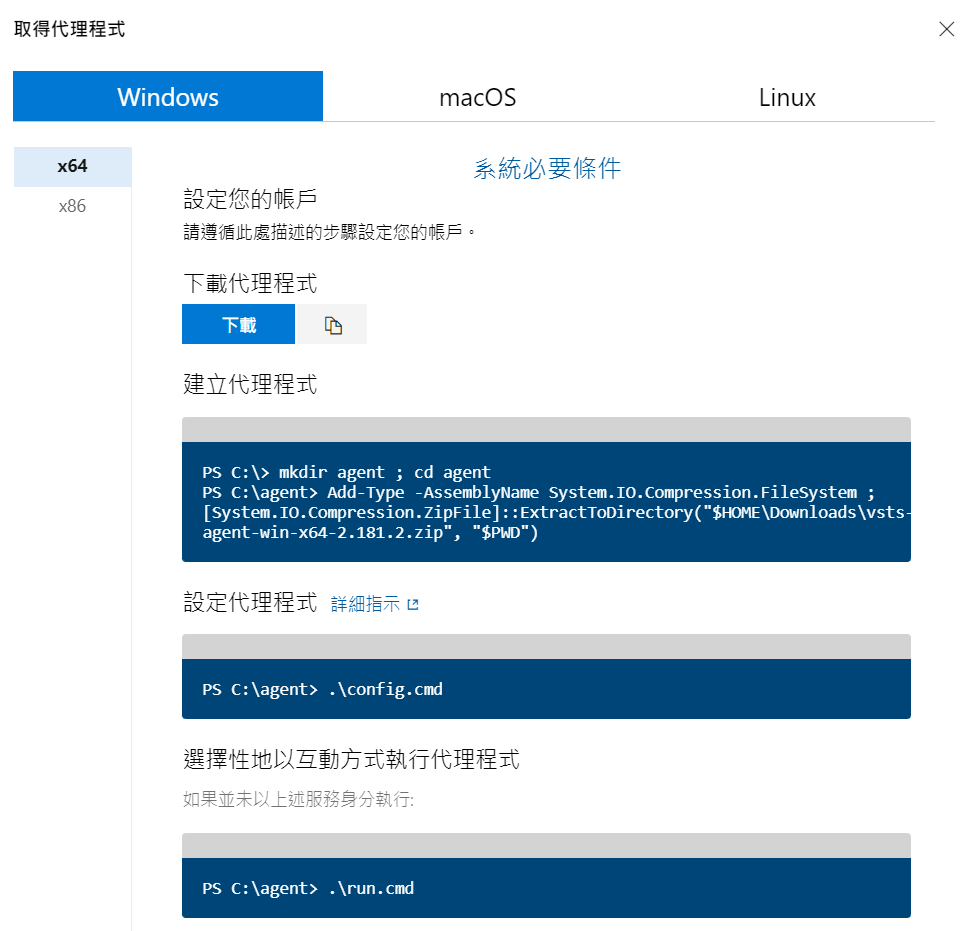Click gray header bar above run.cmd code
977x931 pixels.
pos(546,845)
